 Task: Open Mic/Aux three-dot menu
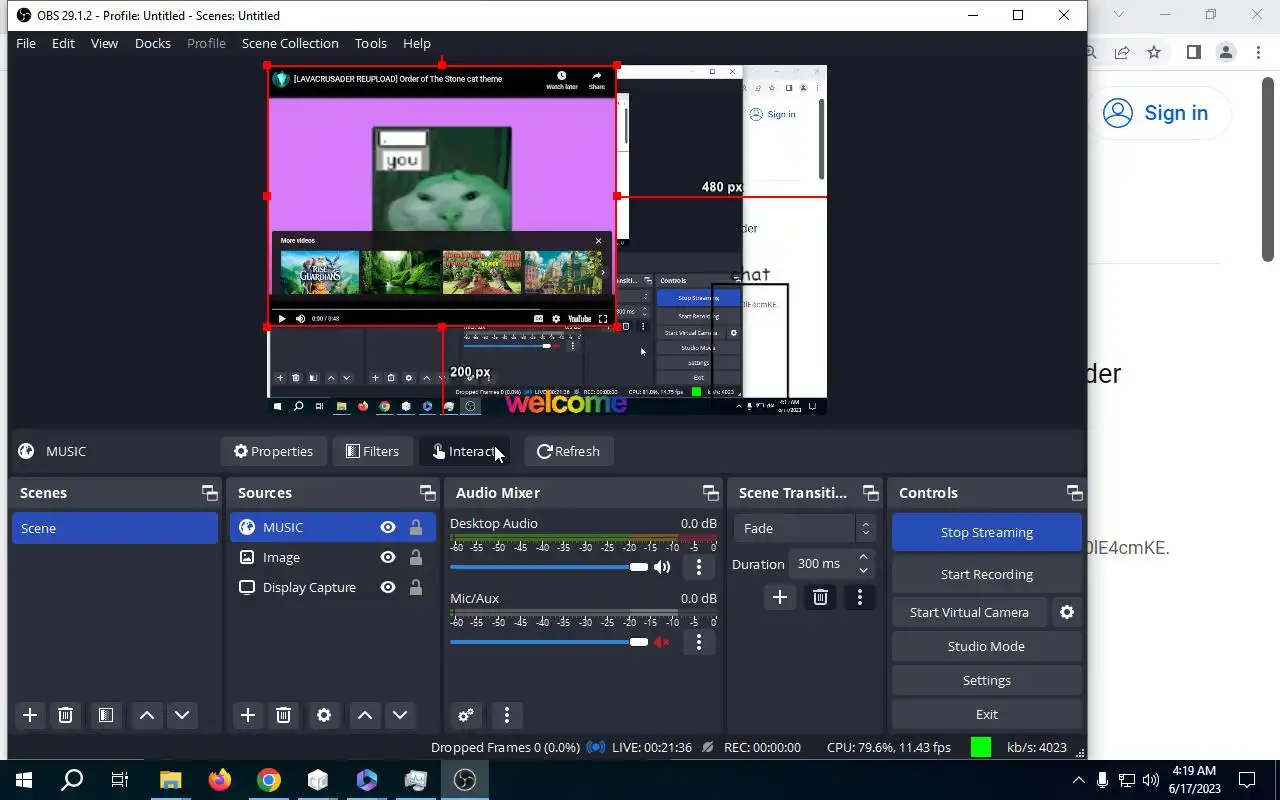coord(699,642)
